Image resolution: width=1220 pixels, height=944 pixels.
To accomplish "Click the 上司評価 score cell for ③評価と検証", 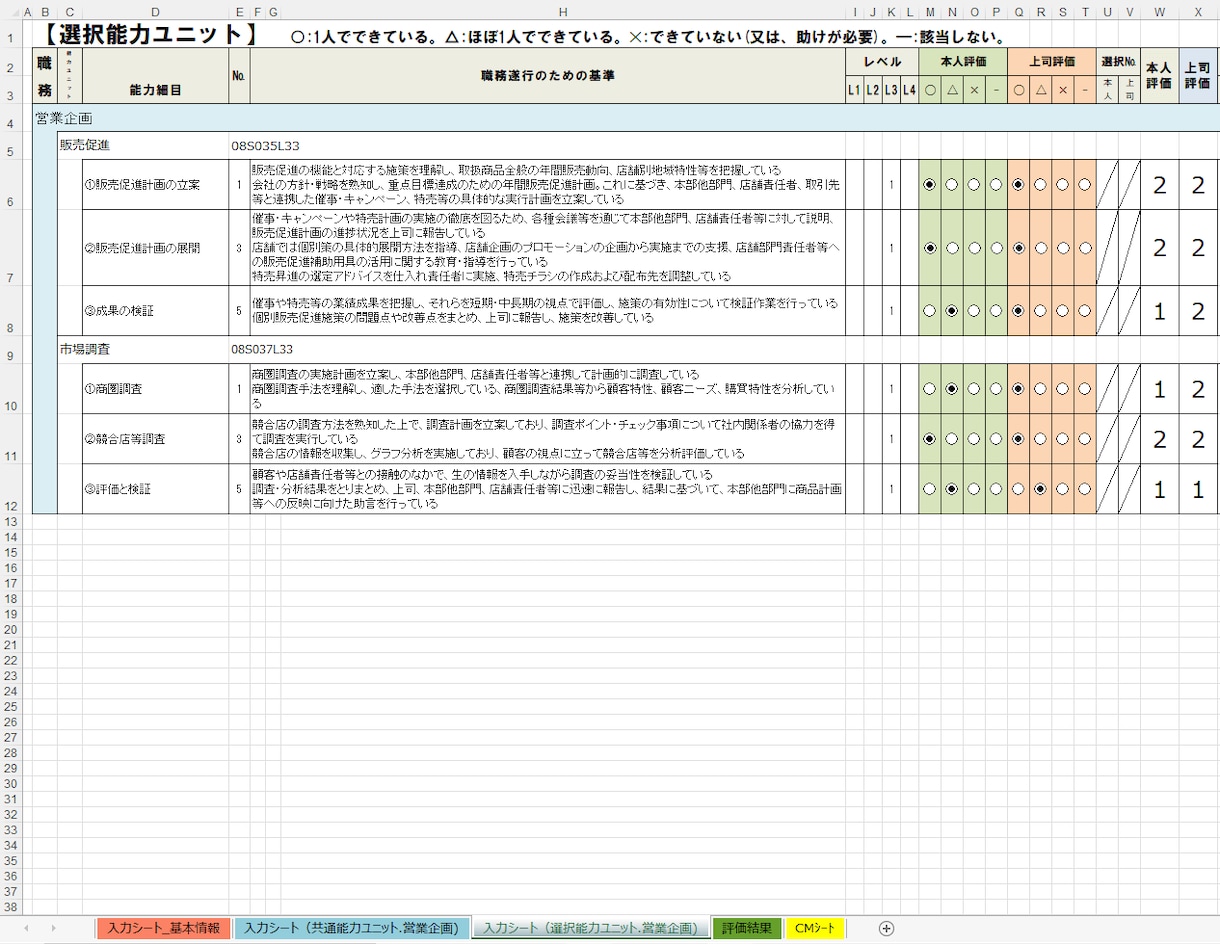I will point(1198,489).
